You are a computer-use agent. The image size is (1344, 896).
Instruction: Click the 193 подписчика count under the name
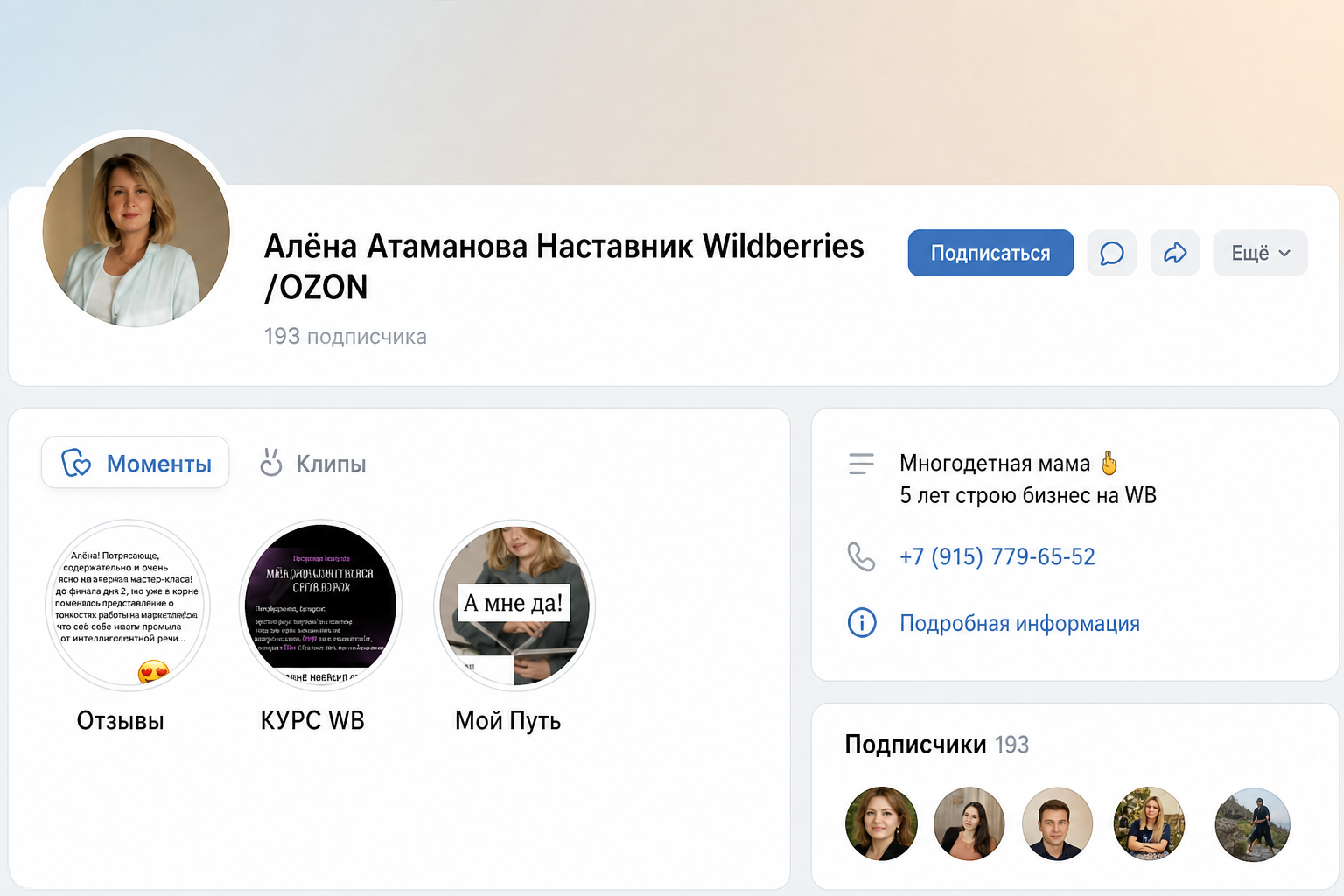[346, 337]
